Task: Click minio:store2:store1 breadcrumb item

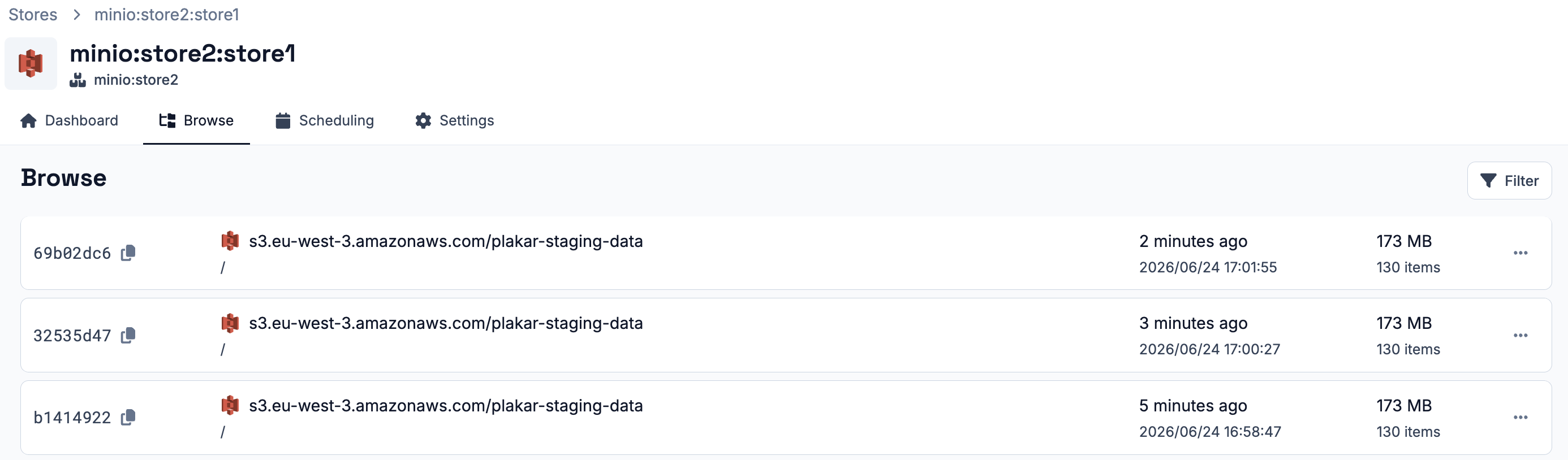Action: 167,15
